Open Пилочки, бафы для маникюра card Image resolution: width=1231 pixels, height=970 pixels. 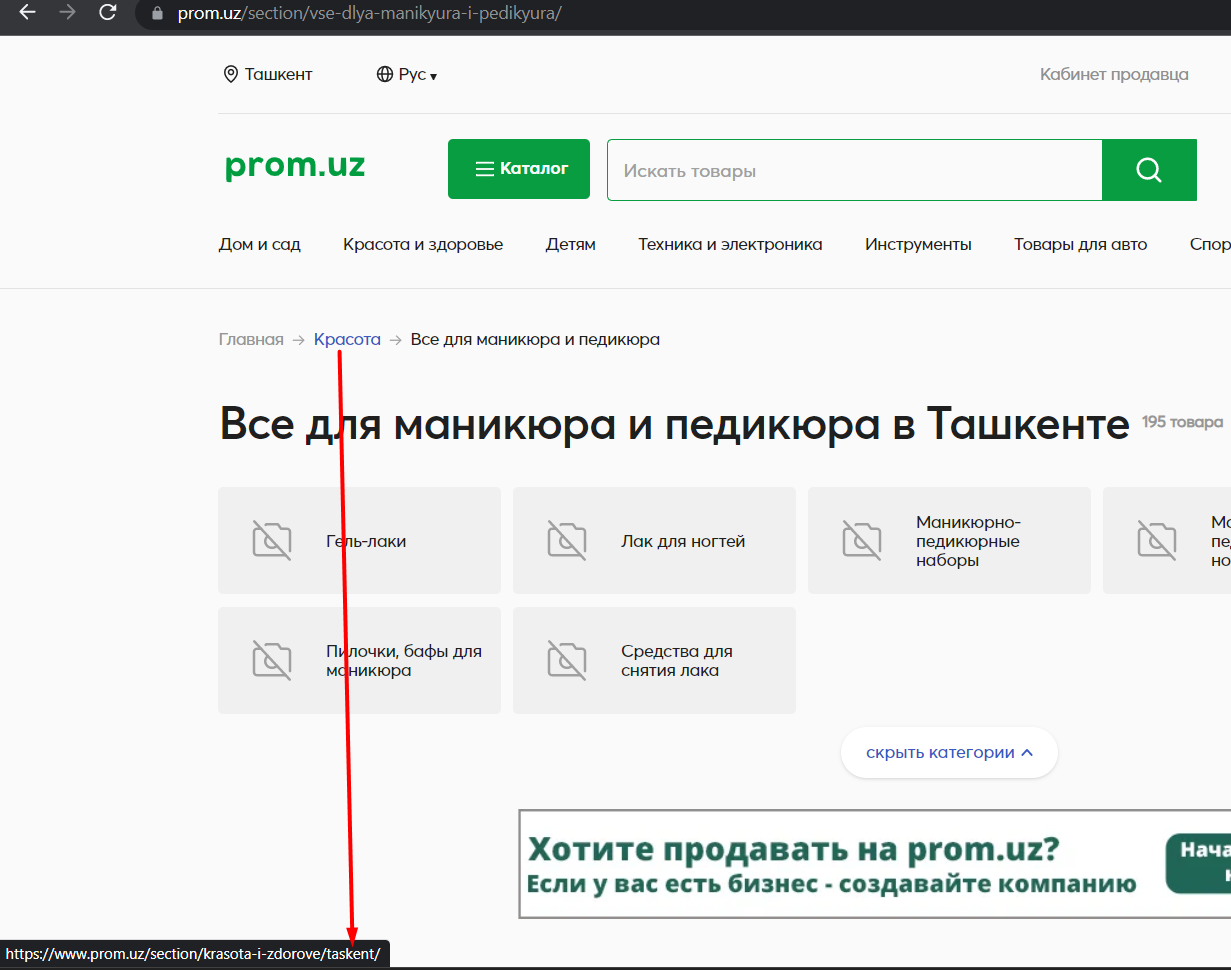[x=359, y=661]
